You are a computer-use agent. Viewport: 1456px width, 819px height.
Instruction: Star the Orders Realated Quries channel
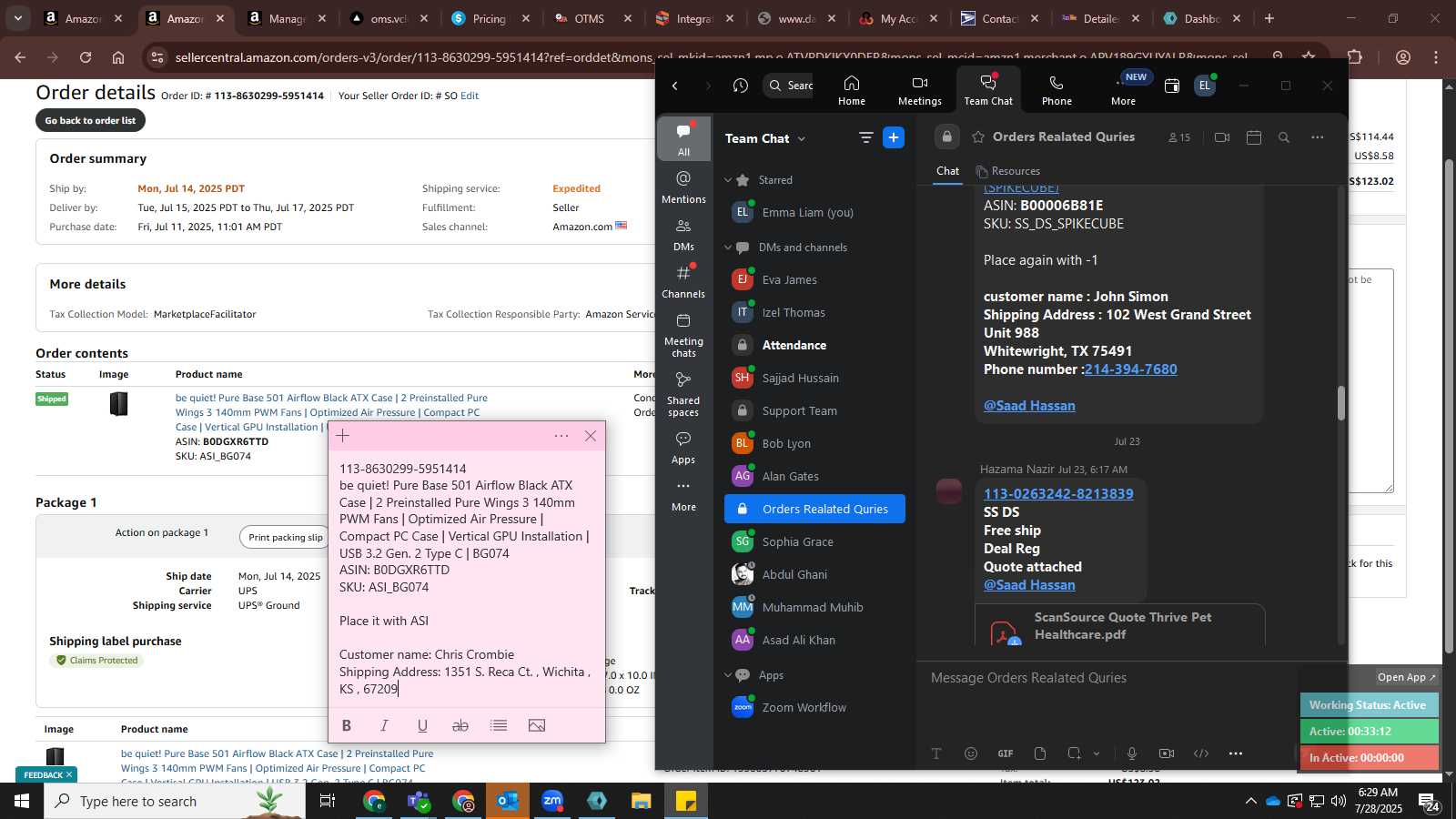[978, 137]
